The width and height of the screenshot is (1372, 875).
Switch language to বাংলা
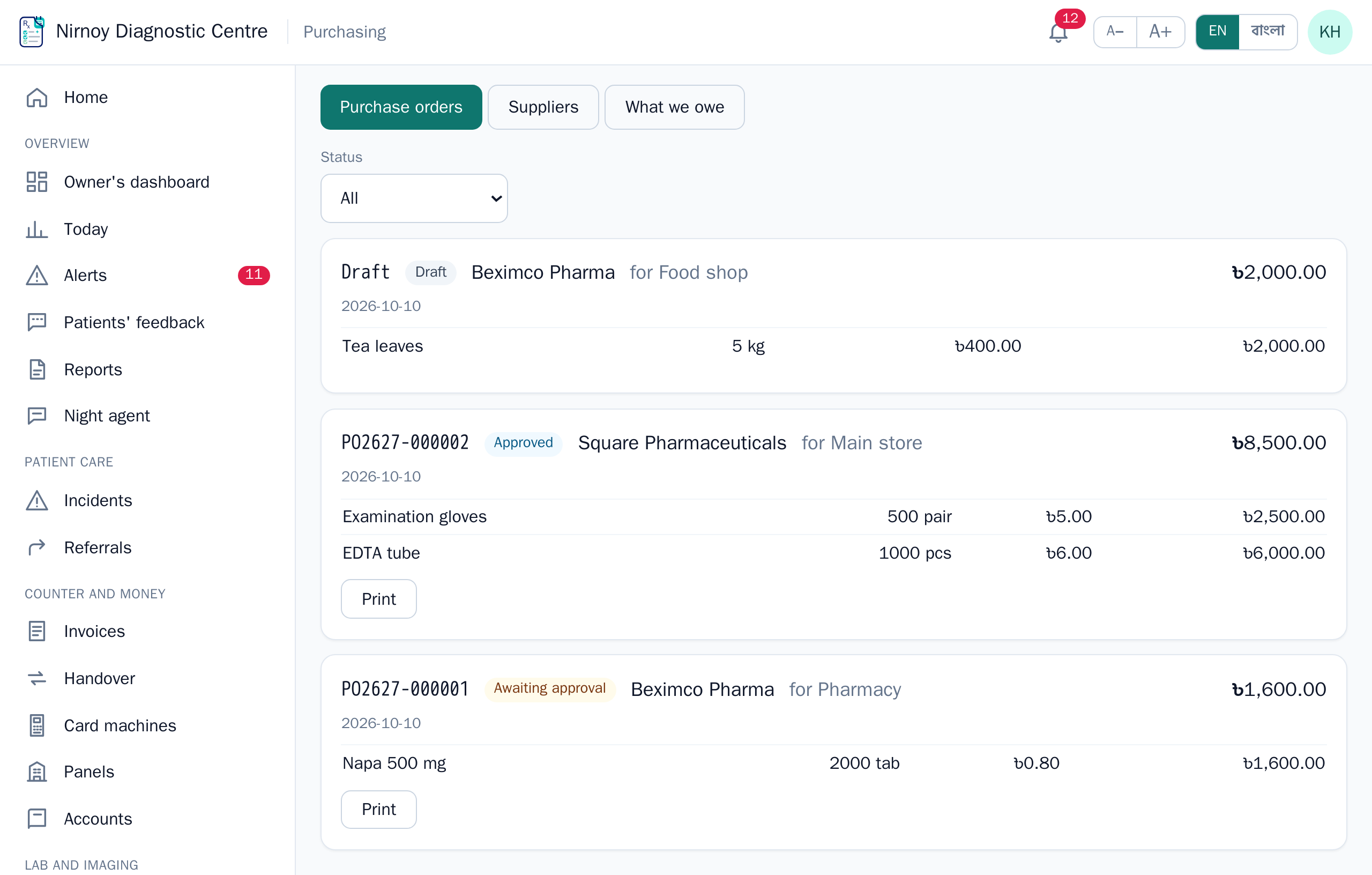pos(1267,32)
